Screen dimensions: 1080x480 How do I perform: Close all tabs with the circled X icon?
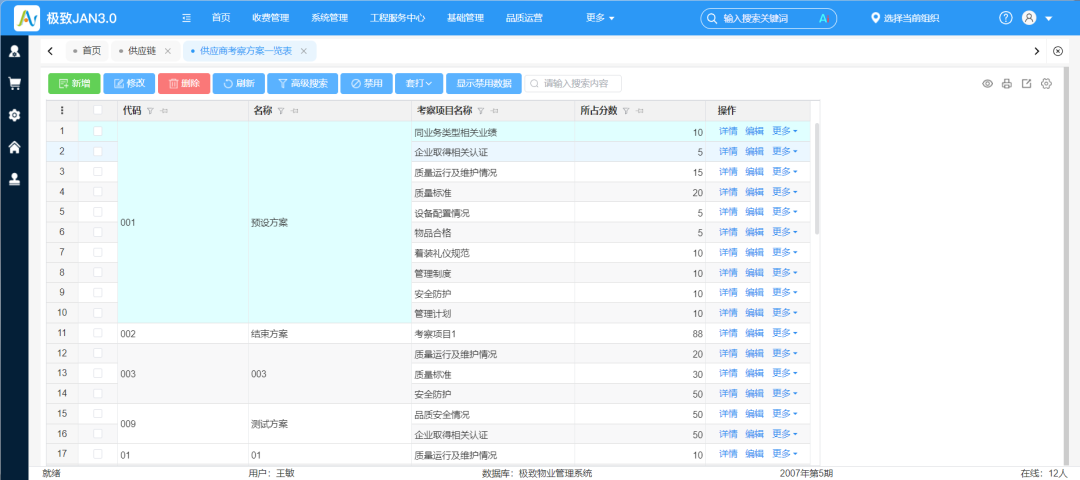1058,51
